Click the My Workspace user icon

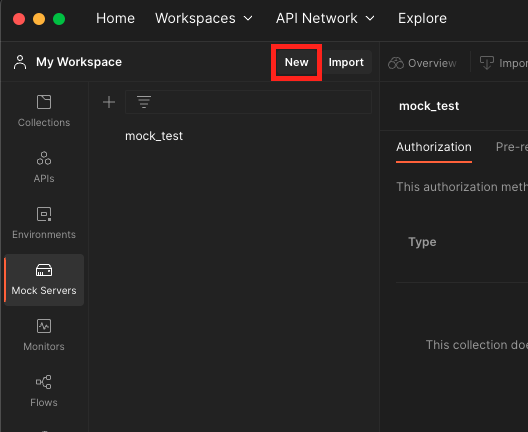[x=20, y=62]
